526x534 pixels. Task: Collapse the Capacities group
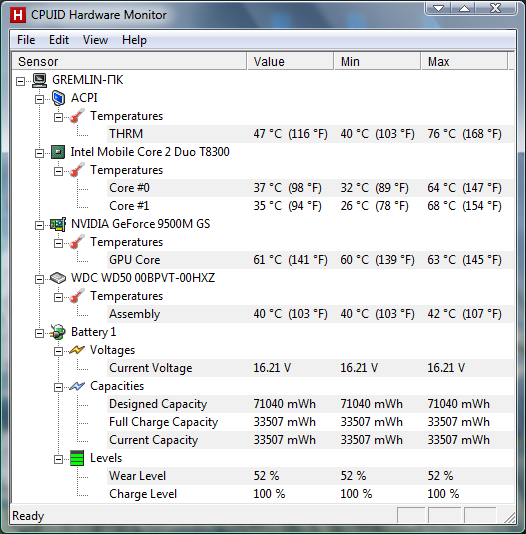pos(59,388)
